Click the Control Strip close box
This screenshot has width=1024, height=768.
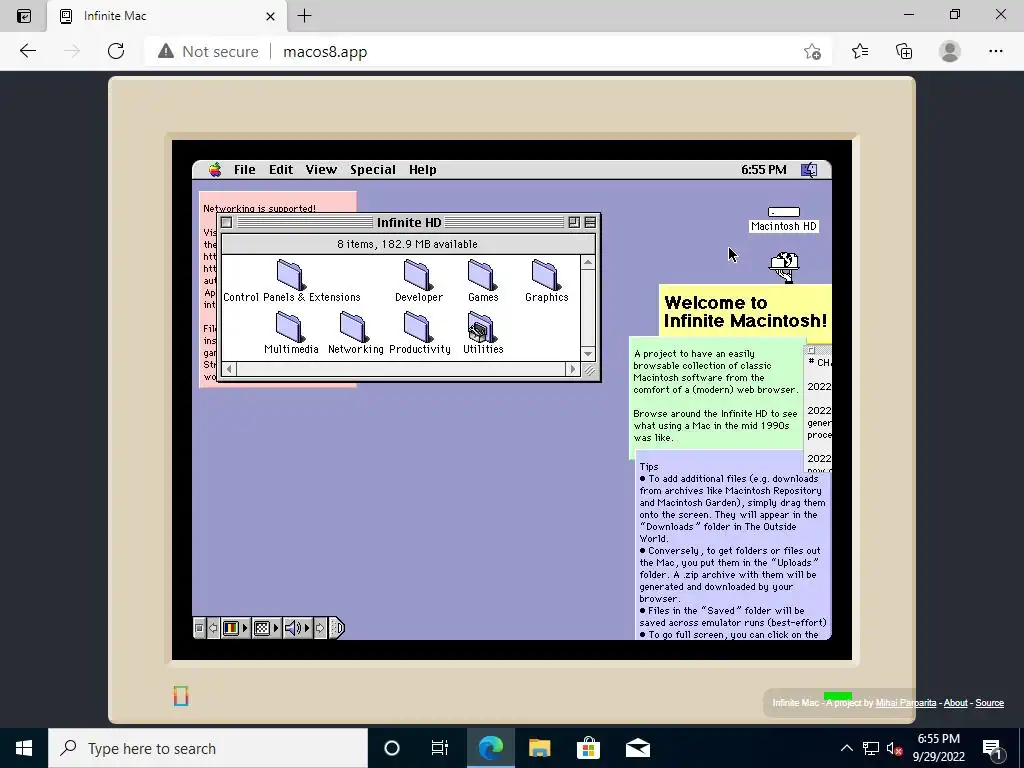click(x=199, y=628)
